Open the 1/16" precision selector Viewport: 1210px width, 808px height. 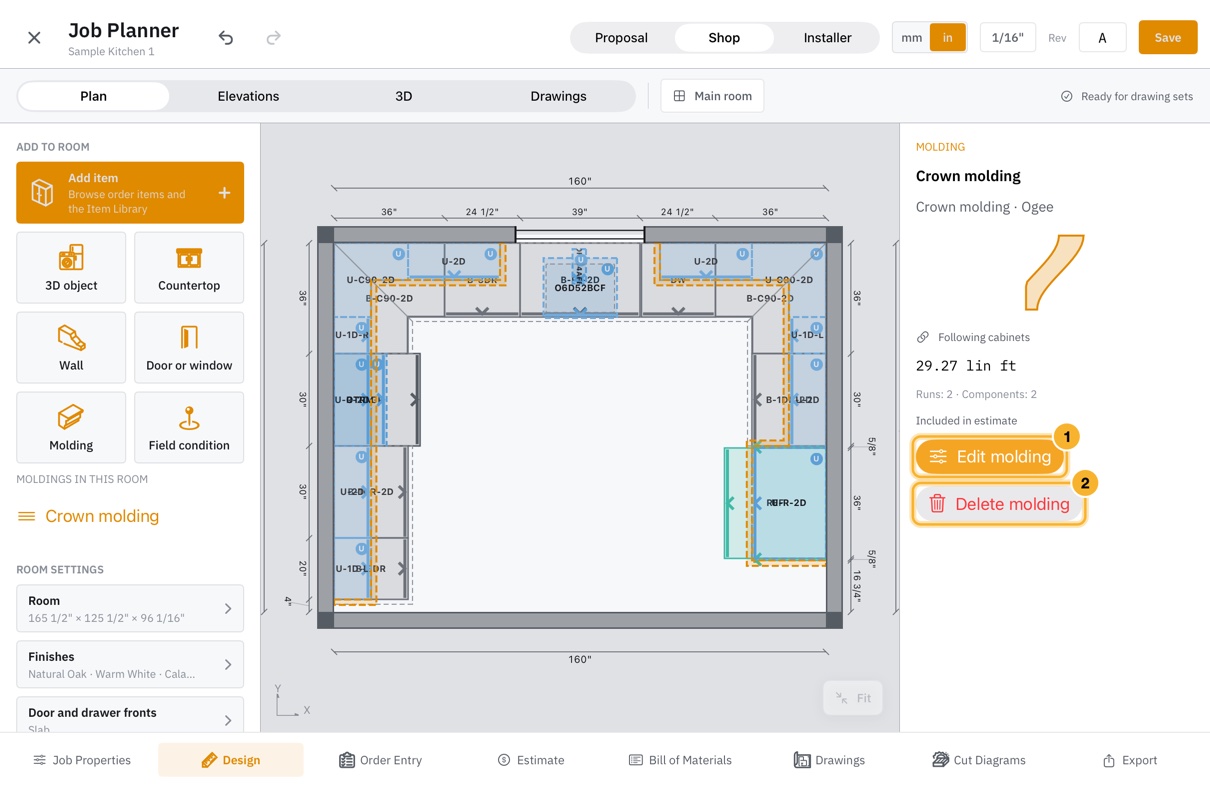[1007, 38]
